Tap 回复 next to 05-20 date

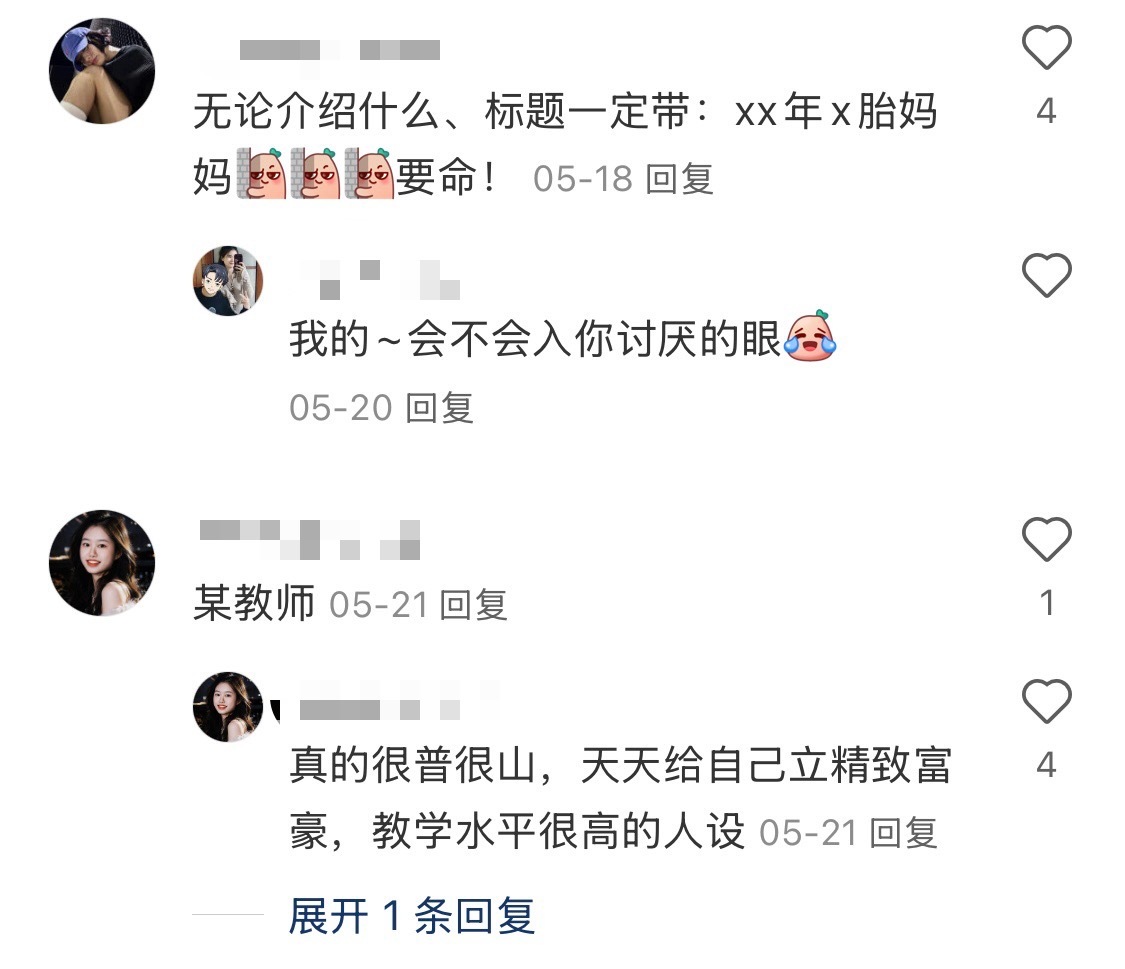click(439, 408)
